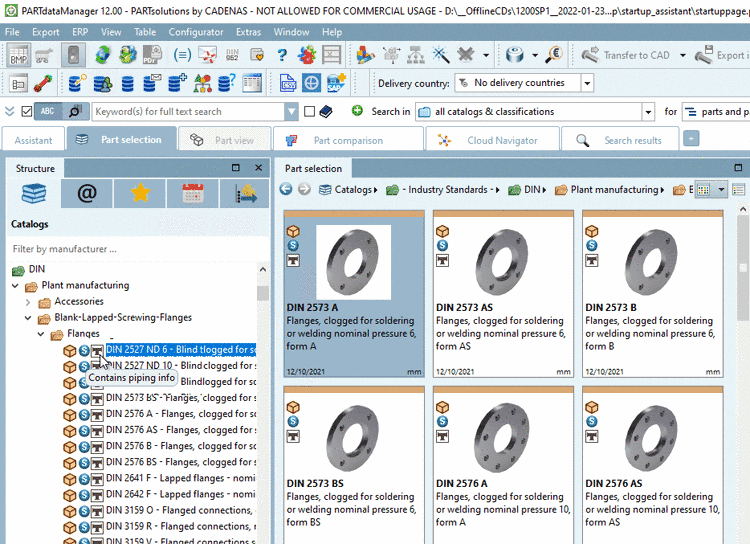The width and height of the screenshot is (750, 544).
Task: Toggle the ABC text search mode button
Action: click(x=49, y=112)
